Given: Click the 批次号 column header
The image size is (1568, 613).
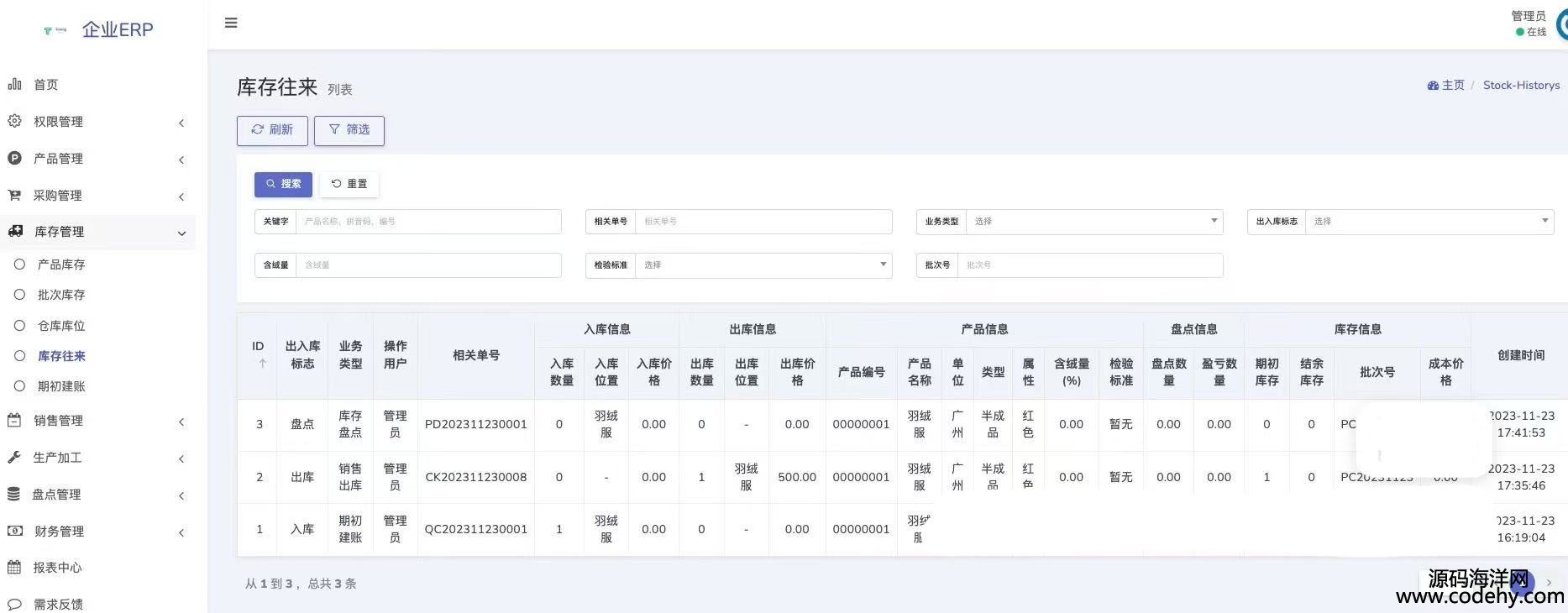Looking at the screenshot, I should [1377, 372].
